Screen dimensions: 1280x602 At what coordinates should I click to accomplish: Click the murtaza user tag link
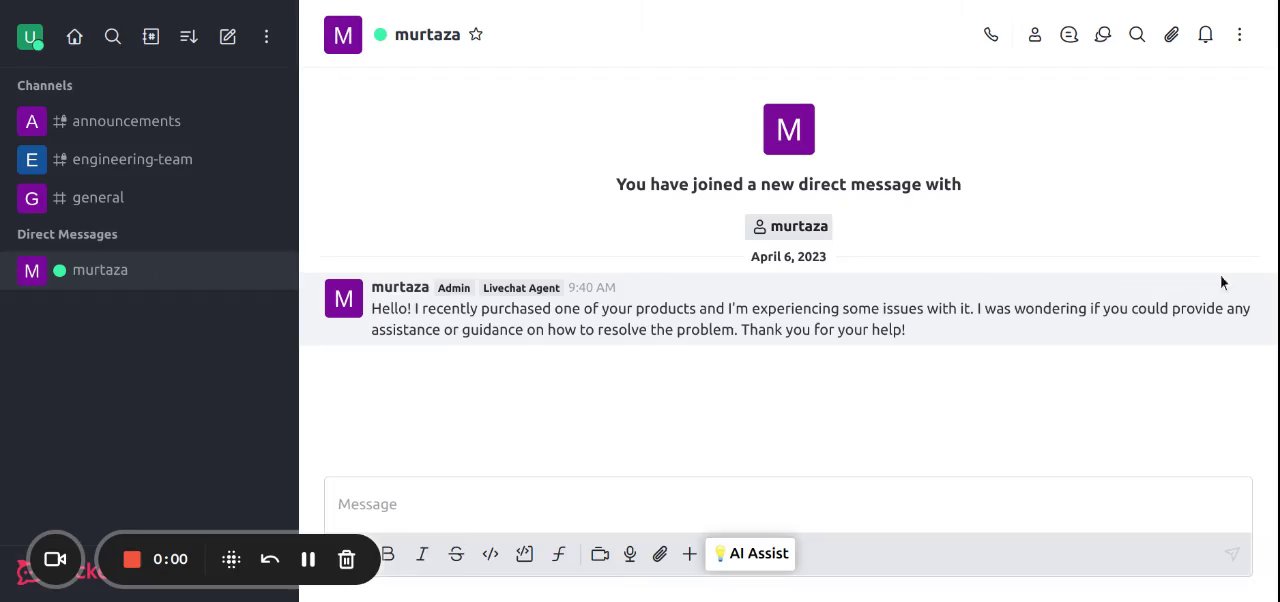pyautogui.click(x=789, y=227)
